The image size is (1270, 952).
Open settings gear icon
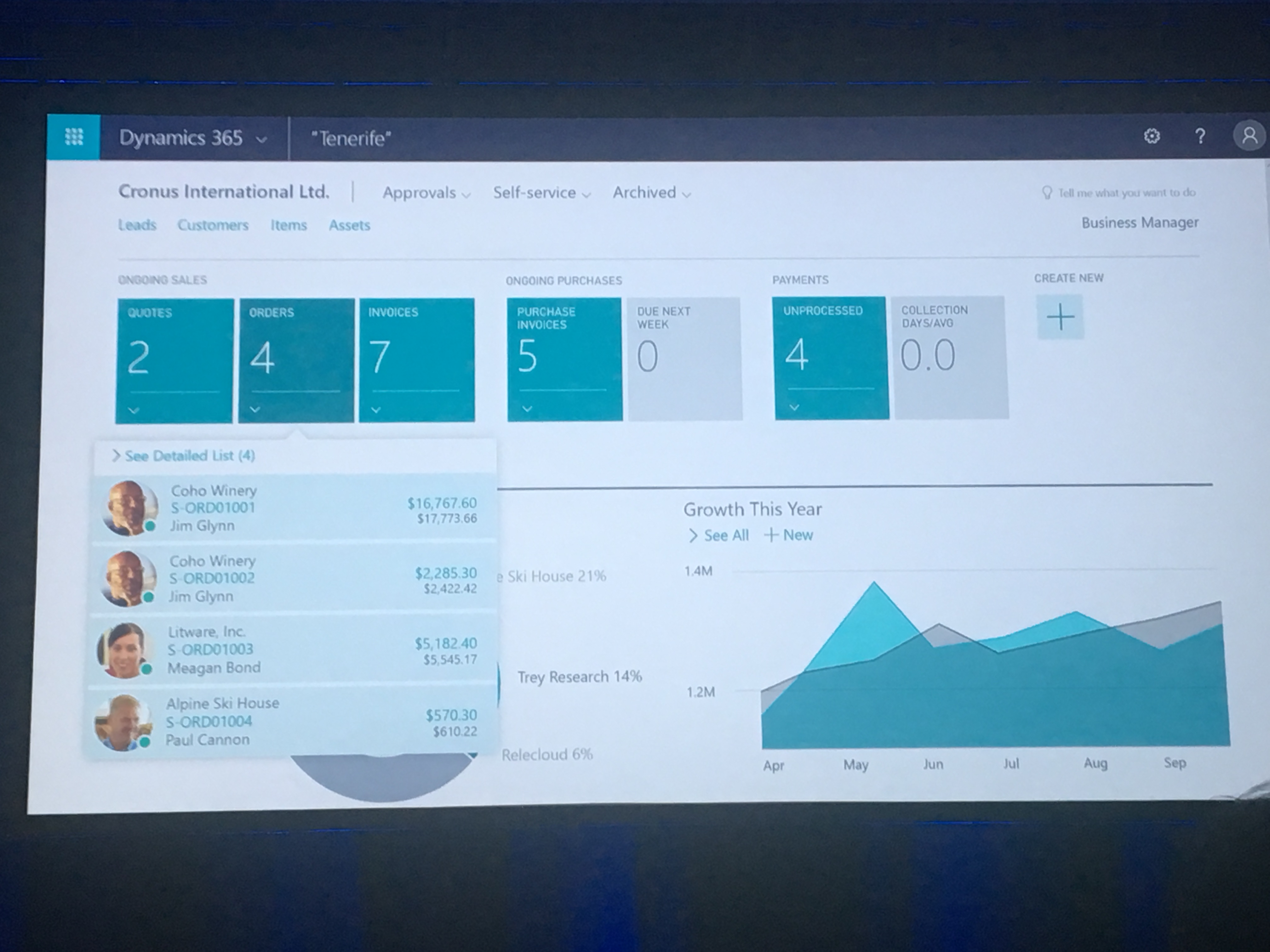point(1151,136)
